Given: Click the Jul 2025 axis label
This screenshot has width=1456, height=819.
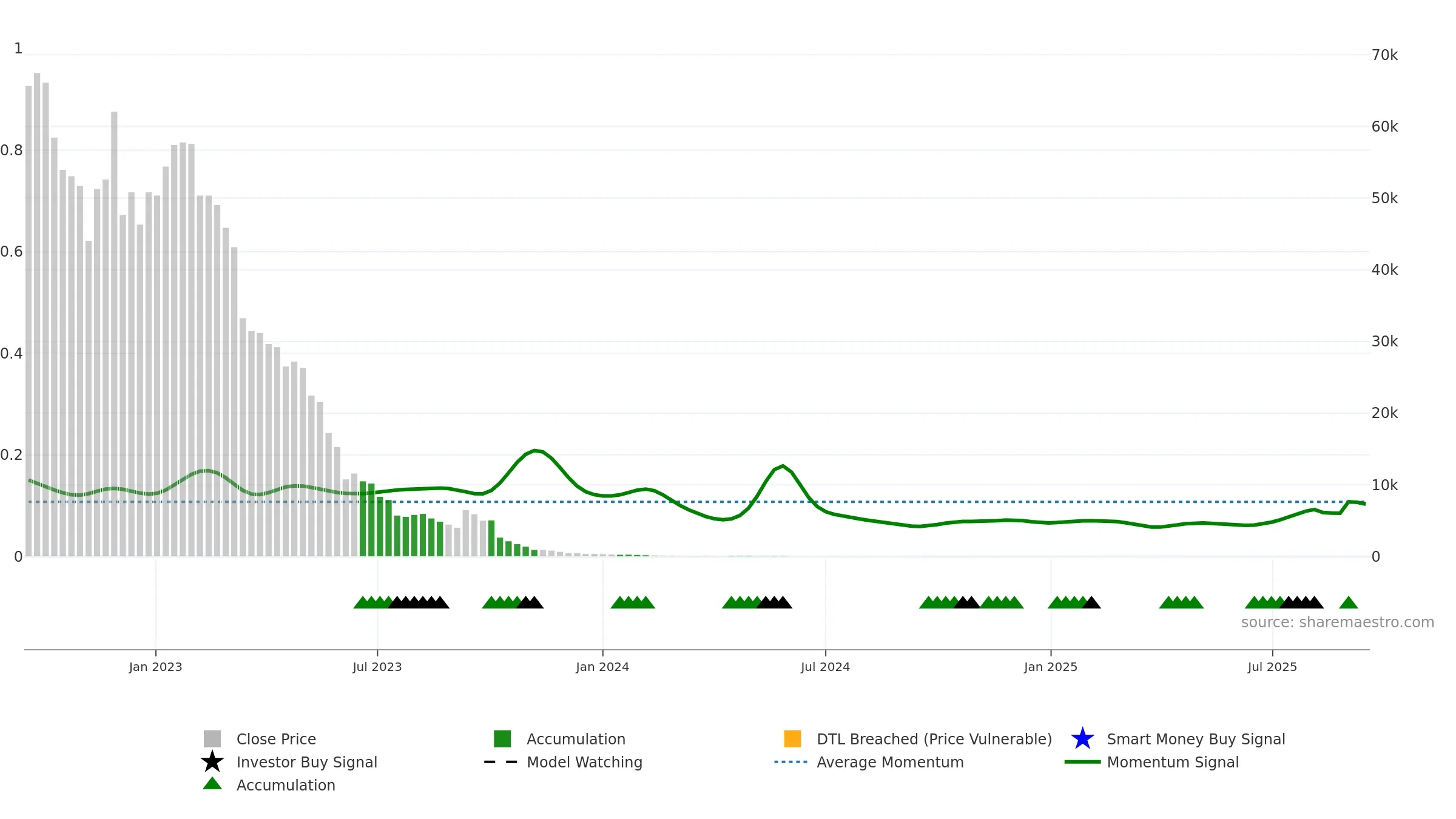Looking at the screenshot, I should (x=1272, y=667).
